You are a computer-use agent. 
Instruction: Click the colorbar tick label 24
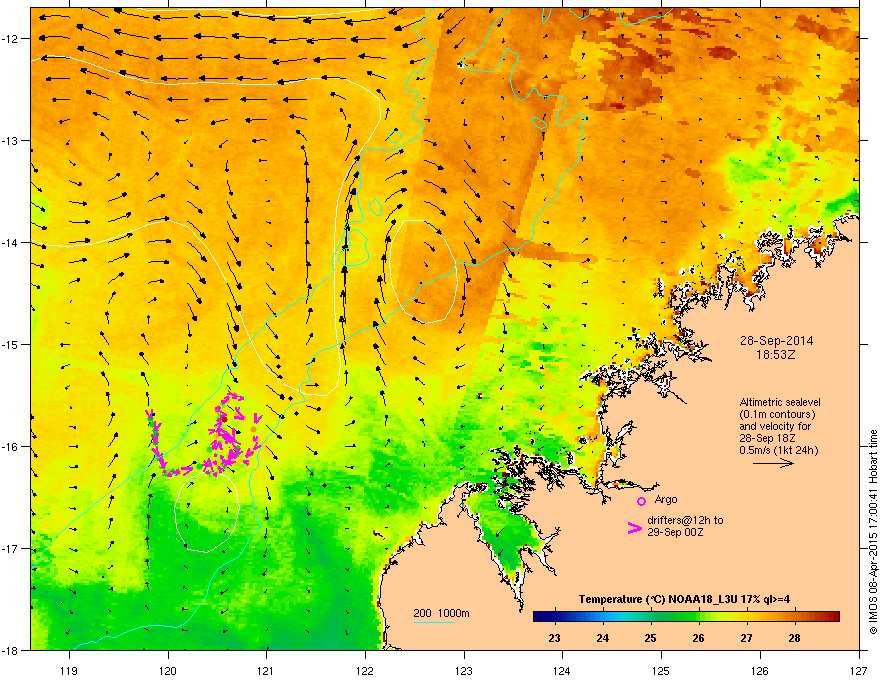coord(603,638)
